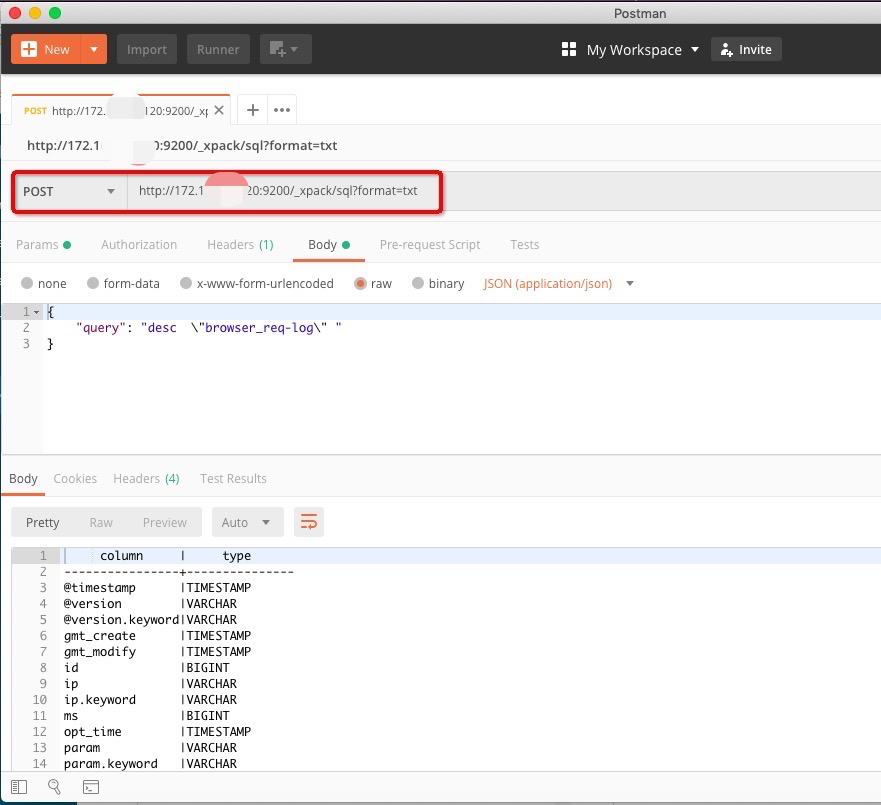
Task: Open the workspace grid icon
Action: click(x=569, y=49)
